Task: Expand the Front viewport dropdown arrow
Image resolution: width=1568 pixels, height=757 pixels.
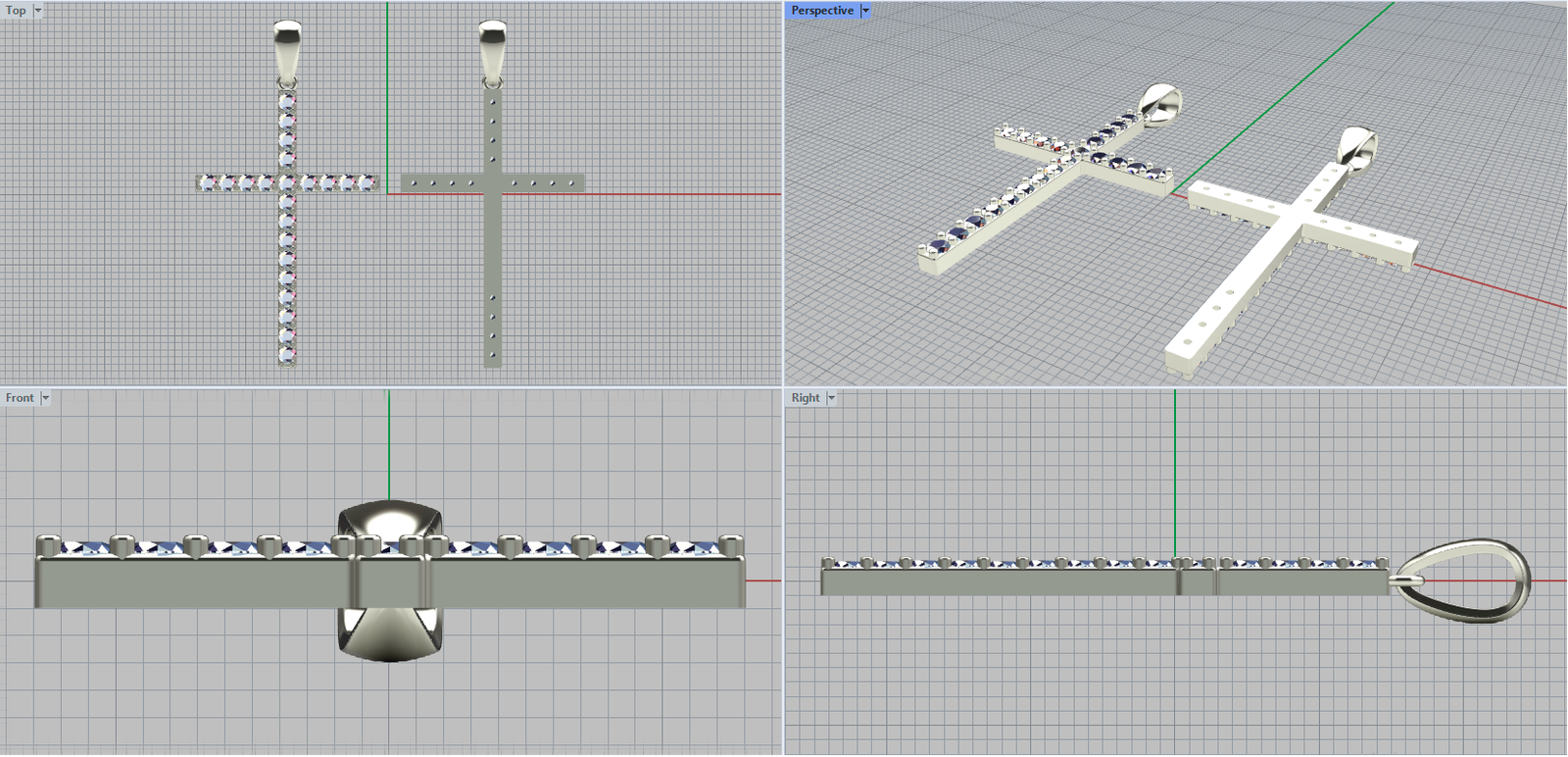Action: click(x=45, y=397)
